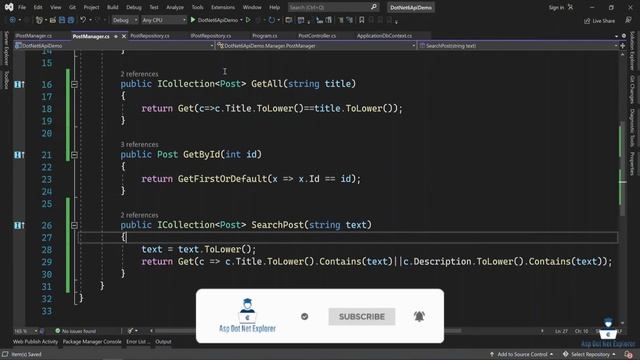Click 3 references link above GetById

click(139, 144)
